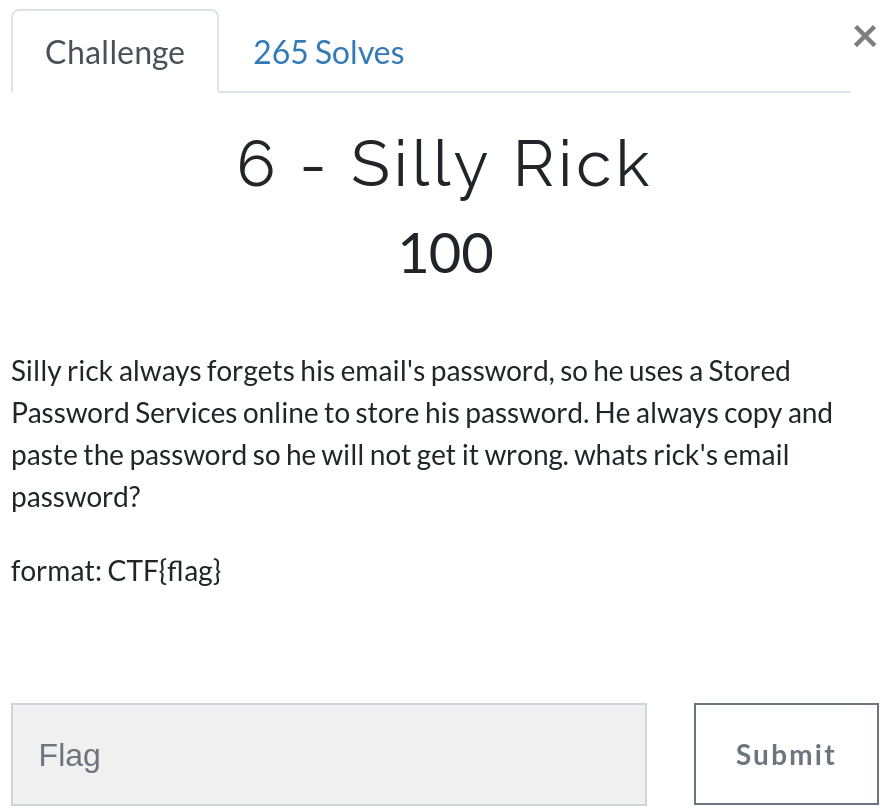This screenshot has height=812, width=890.
Task: Open the 265 Solves tab
Action: (328, 52)
